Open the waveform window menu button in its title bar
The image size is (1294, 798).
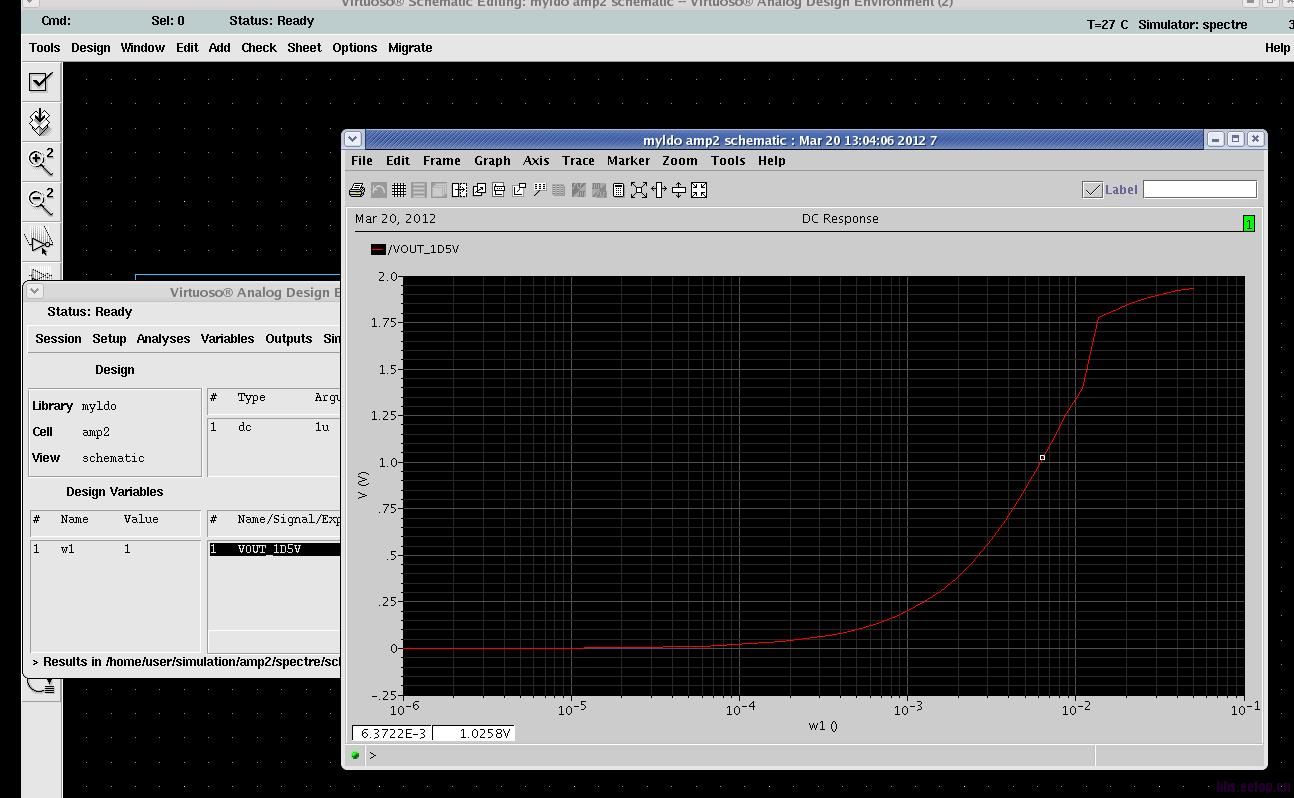click(x=352, y=140)
